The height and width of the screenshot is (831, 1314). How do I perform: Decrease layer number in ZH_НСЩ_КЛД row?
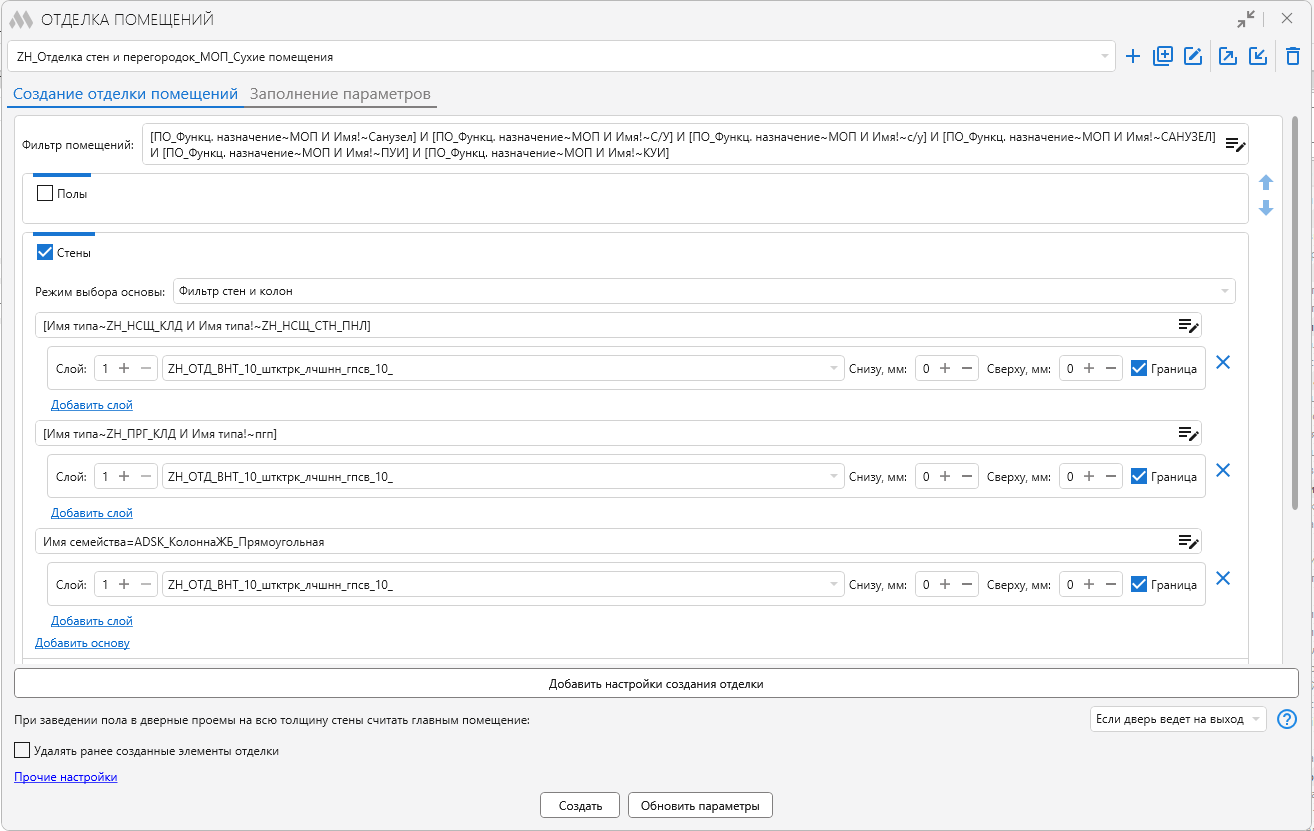click(x=146, y=368)
